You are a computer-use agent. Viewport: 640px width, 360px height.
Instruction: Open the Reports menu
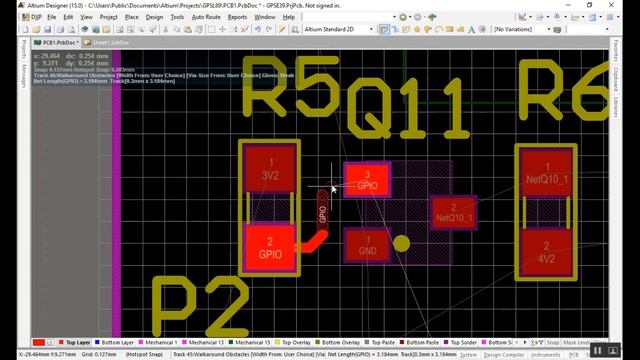coord(237,17)
